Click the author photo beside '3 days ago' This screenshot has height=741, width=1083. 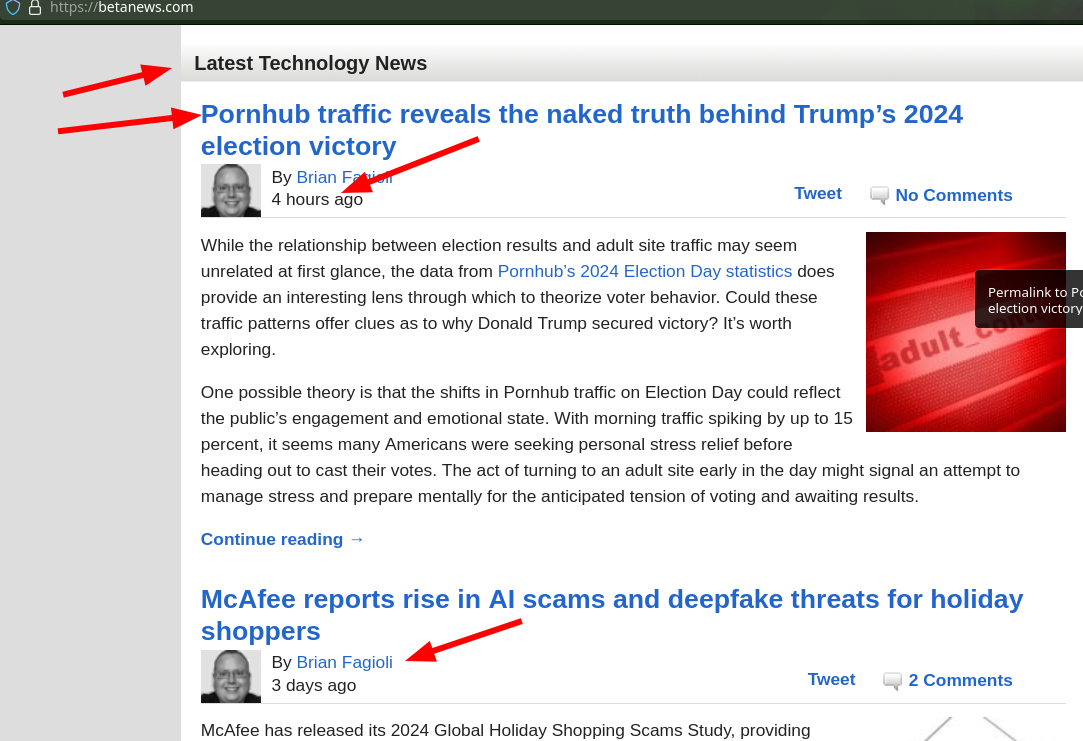coord(231,677)
